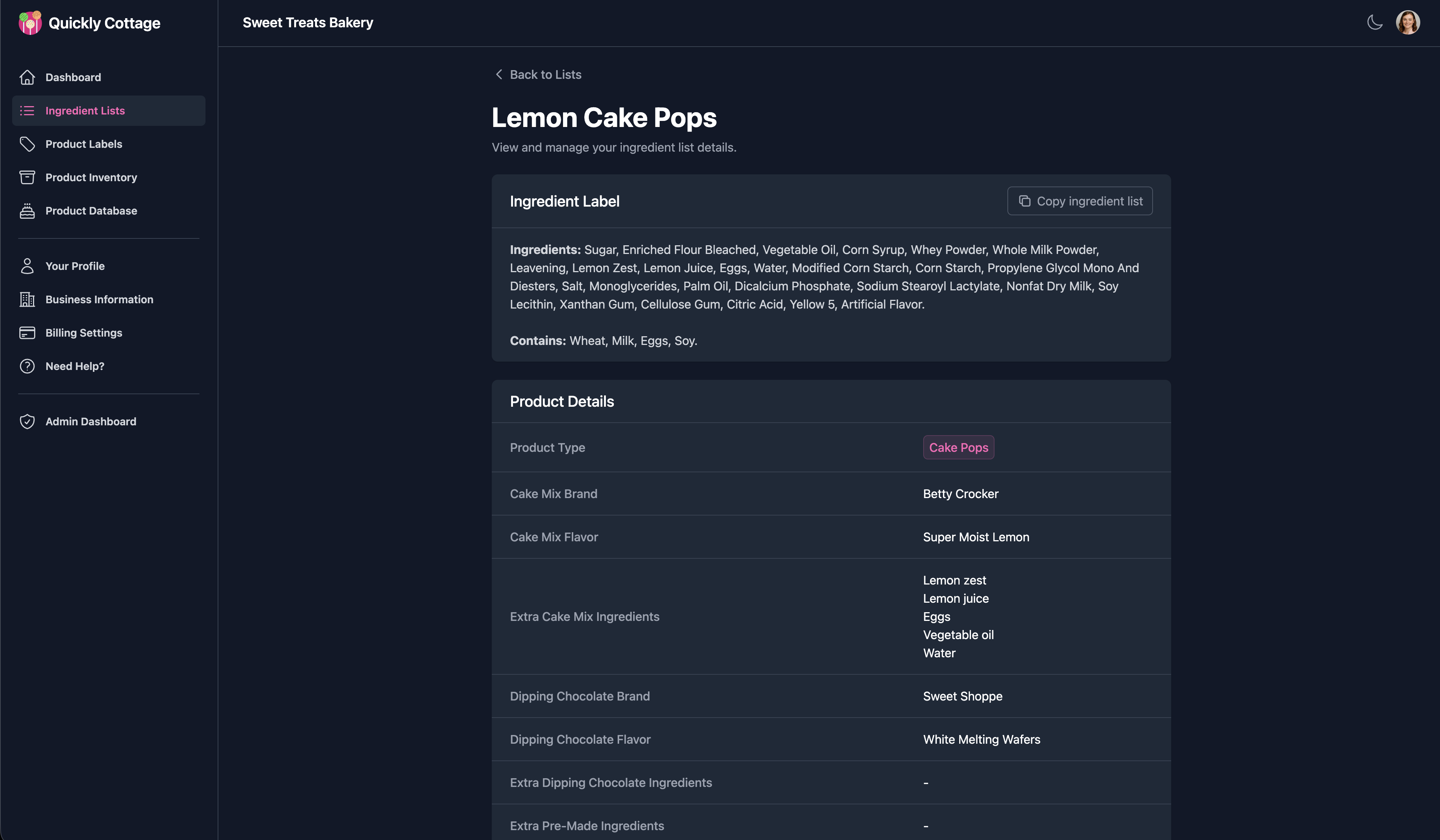Switch to Product Labels in the sidebar
1440x840 pixels.
point(83,144)
